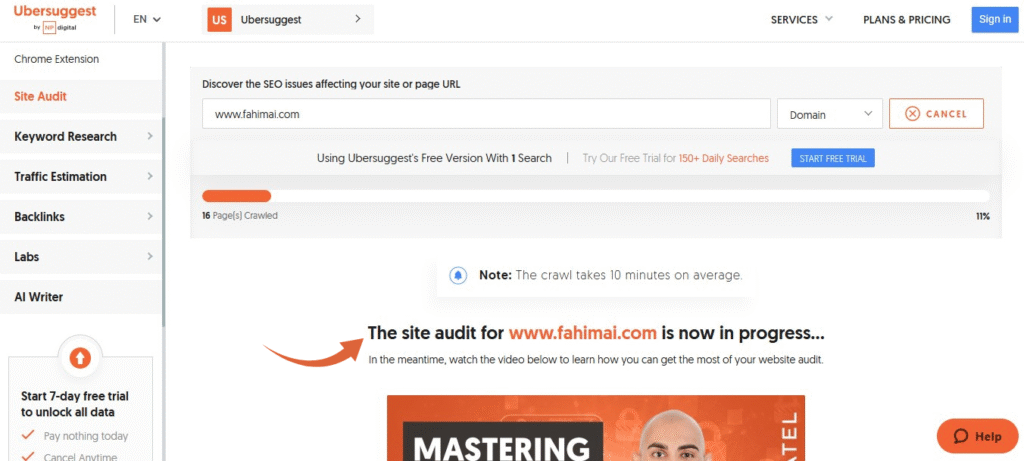Screen dimensions: 1024x461
Task: Click the '16 Page(s) Crawled' text
Action: coord(240,215)
